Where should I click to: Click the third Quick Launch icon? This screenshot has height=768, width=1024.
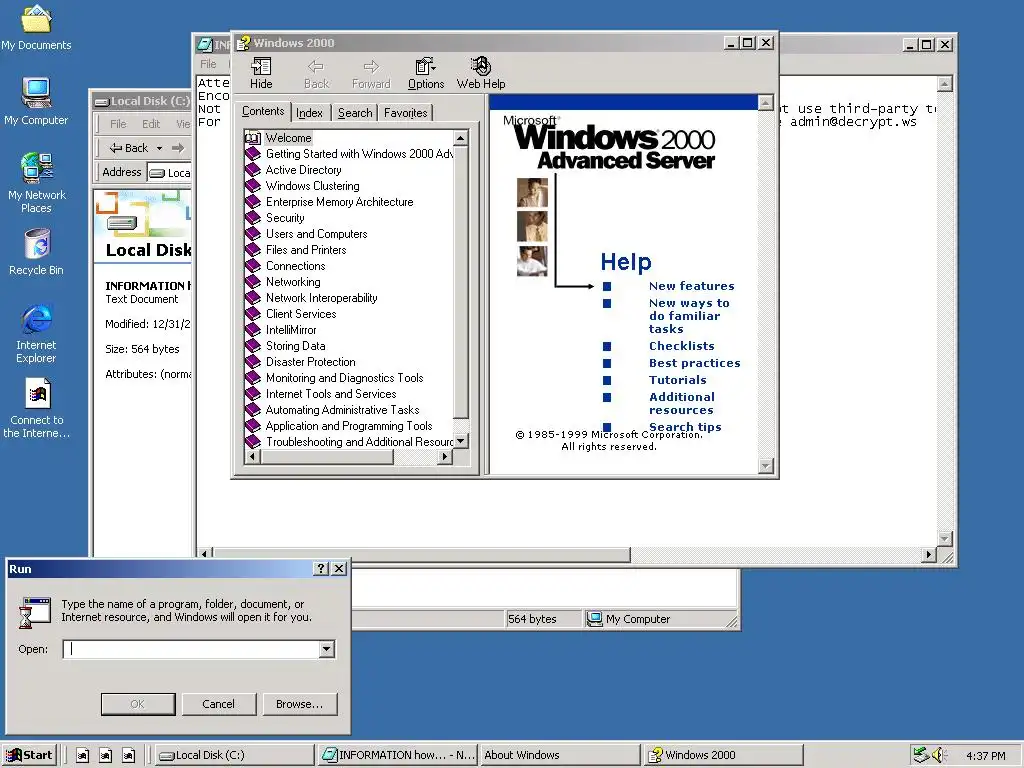pos(129,756)
